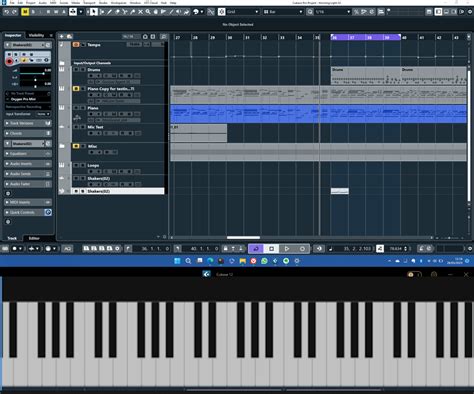Open the track search icon in track list header
The image size is (474, 394).
click(163, 36)
